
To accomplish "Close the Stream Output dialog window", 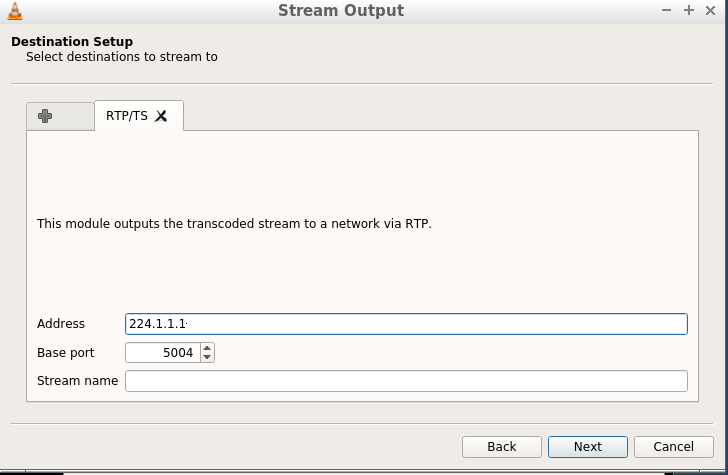I will pos(710,10).
